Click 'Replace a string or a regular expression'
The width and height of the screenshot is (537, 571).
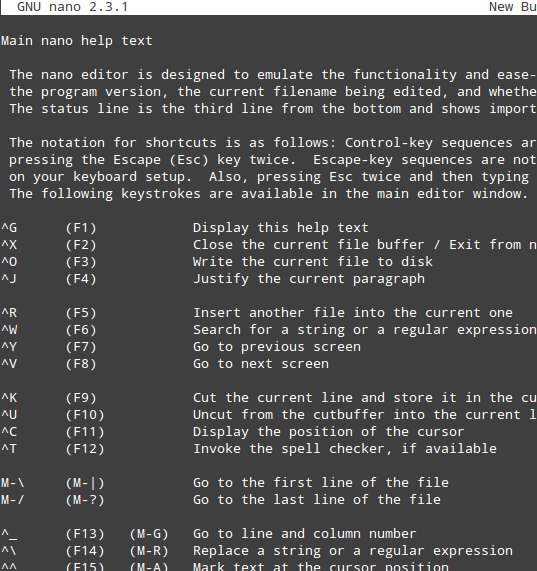click(x=353, y=551)
